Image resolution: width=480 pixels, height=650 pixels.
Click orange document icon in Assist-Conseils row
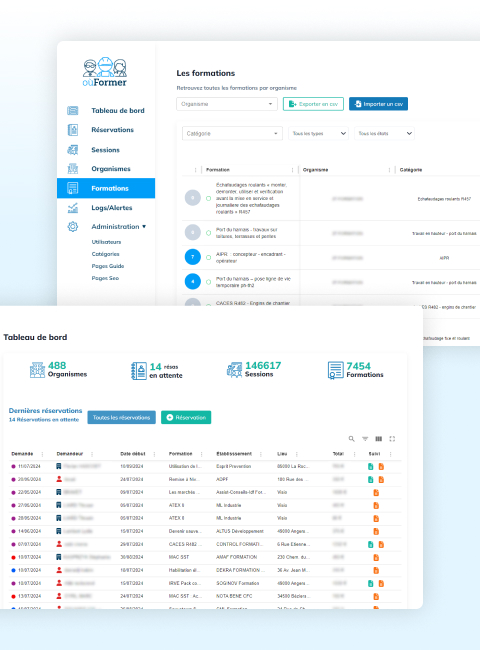tap(376, 492)
